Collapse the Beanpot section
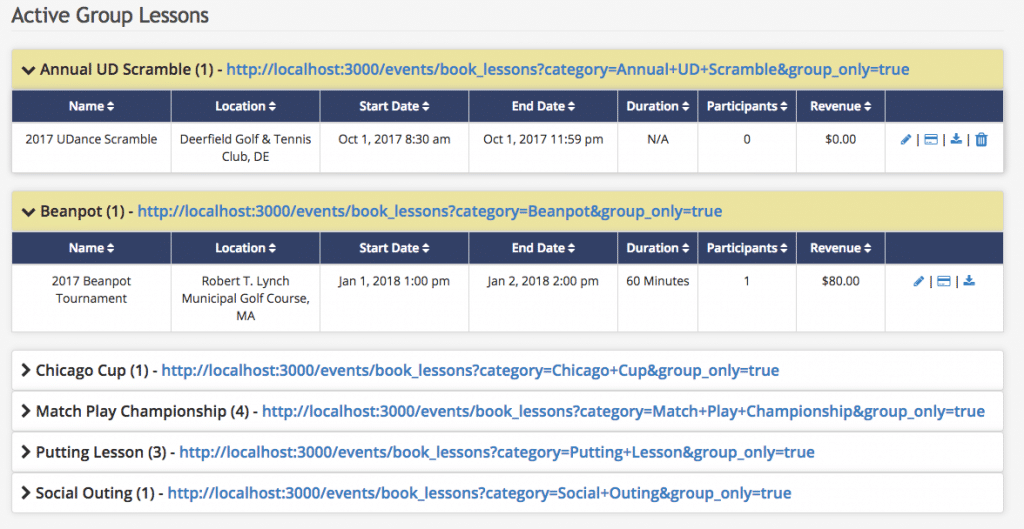Image resolution: width=1024 pixels, height=529 pixels. 28,212
